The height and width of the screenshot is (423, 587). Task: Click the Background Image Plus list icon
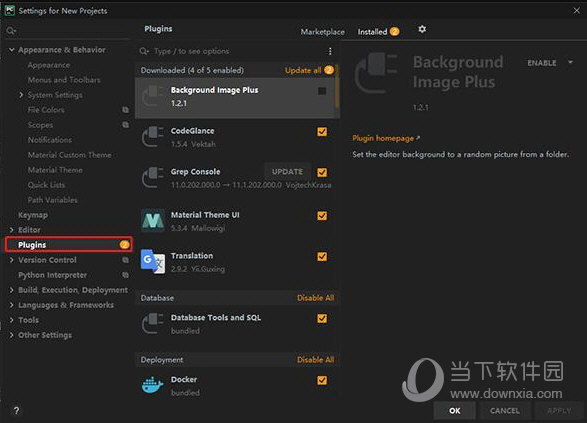coord(153,96)
